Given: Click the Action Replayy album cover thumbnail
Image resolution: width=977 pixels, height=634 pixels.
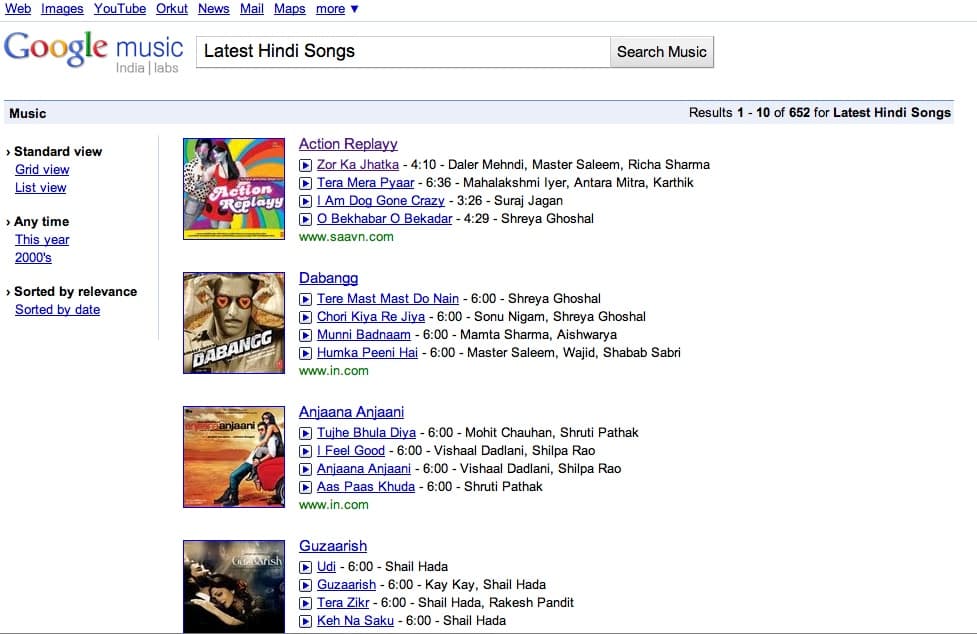Looking at the screenshot, I should pos(234,189).
